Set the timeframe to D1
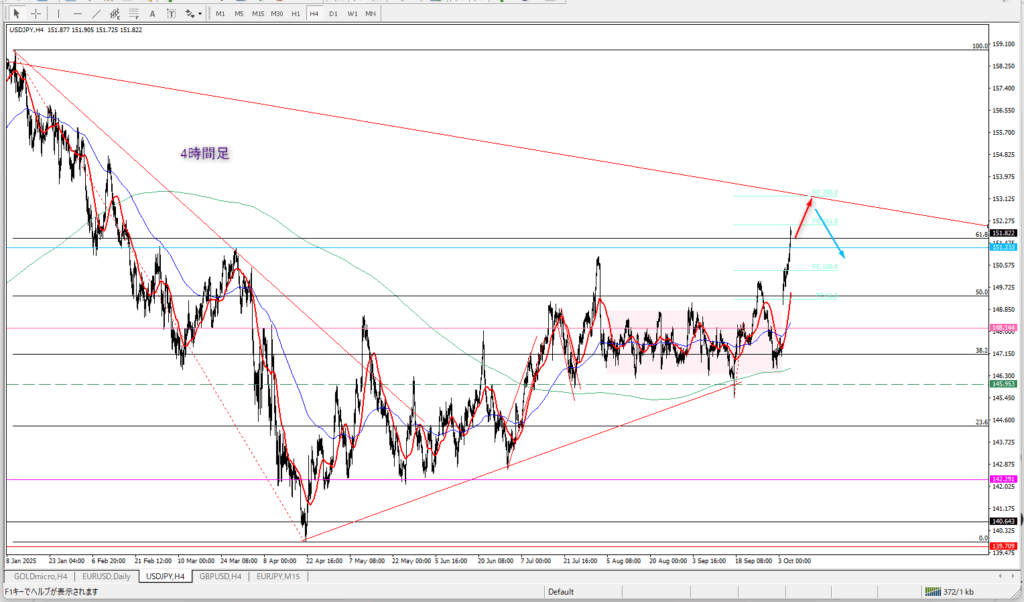1024x602 pixels. coord(333,13)
